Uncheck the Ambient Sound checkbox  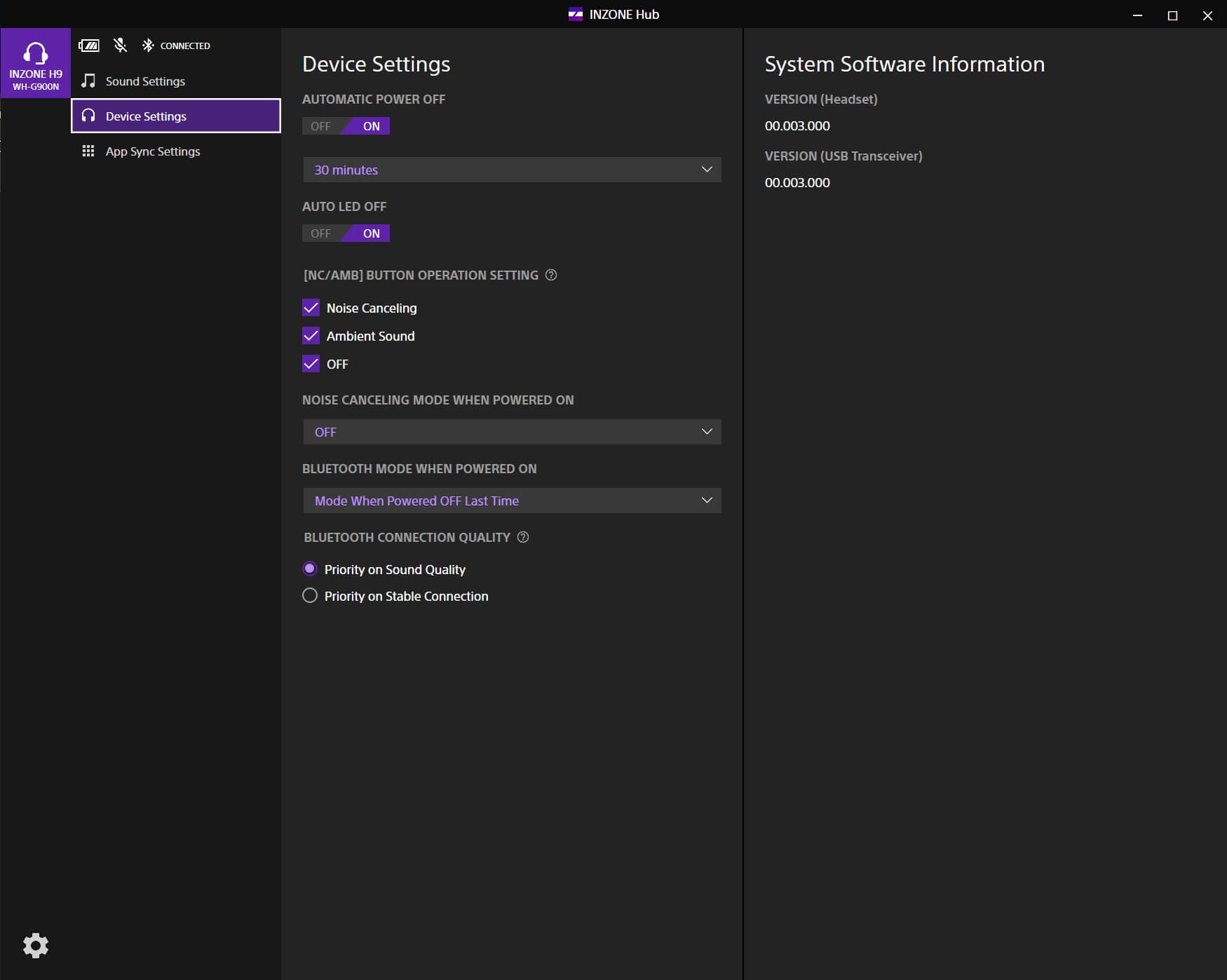(x=311, y=336)
